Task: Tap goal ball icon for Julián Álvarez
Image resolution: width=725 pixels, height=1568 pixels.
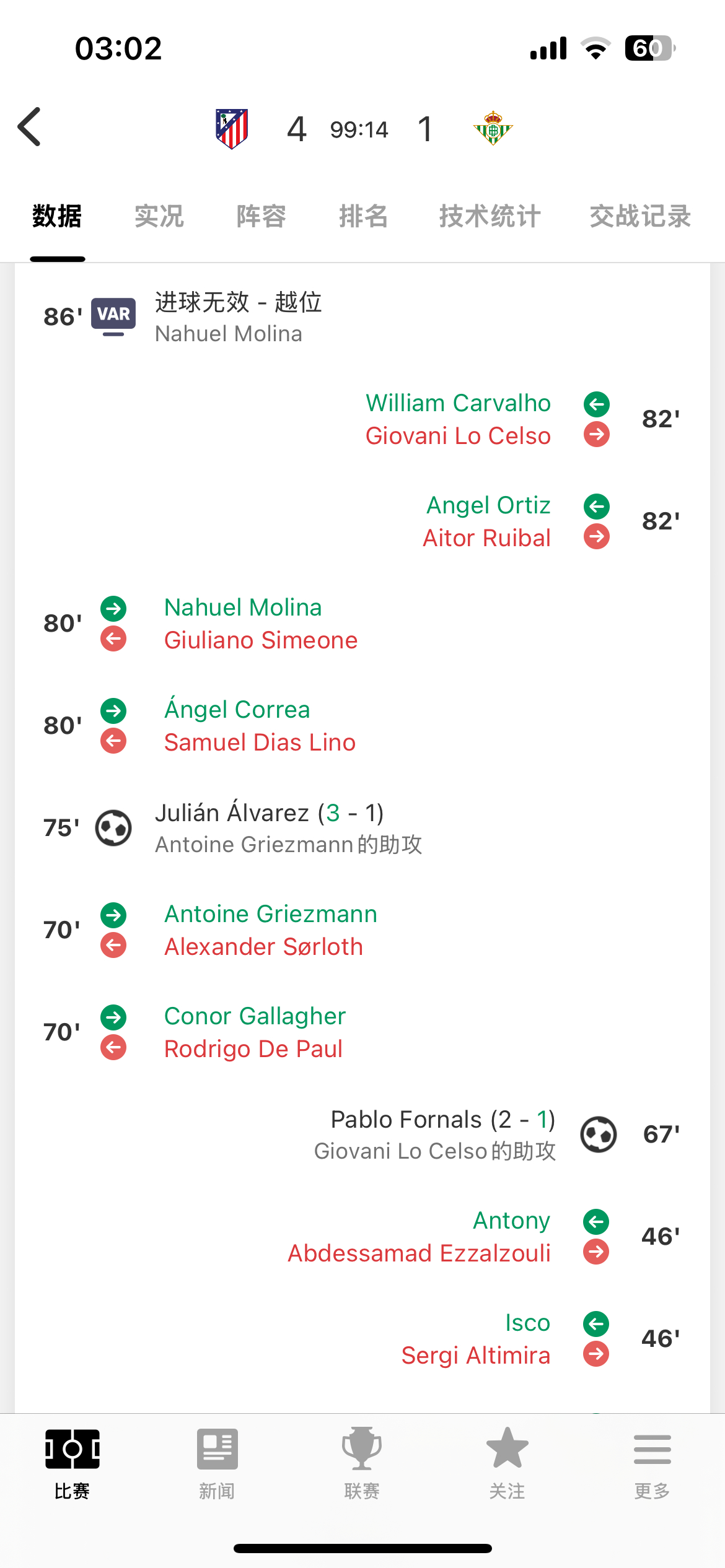Action: (113, 828)
